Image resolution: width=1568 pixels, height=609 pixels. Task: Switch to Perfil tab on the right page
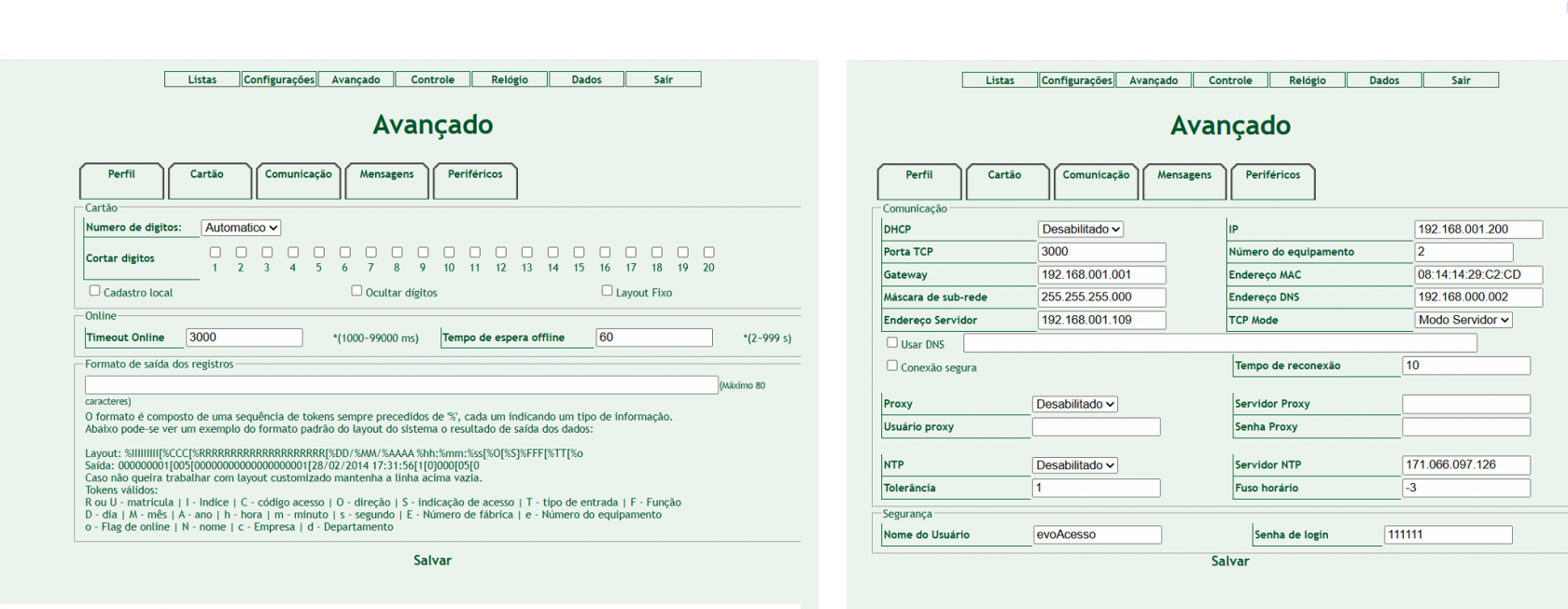[x=919, y=181]
